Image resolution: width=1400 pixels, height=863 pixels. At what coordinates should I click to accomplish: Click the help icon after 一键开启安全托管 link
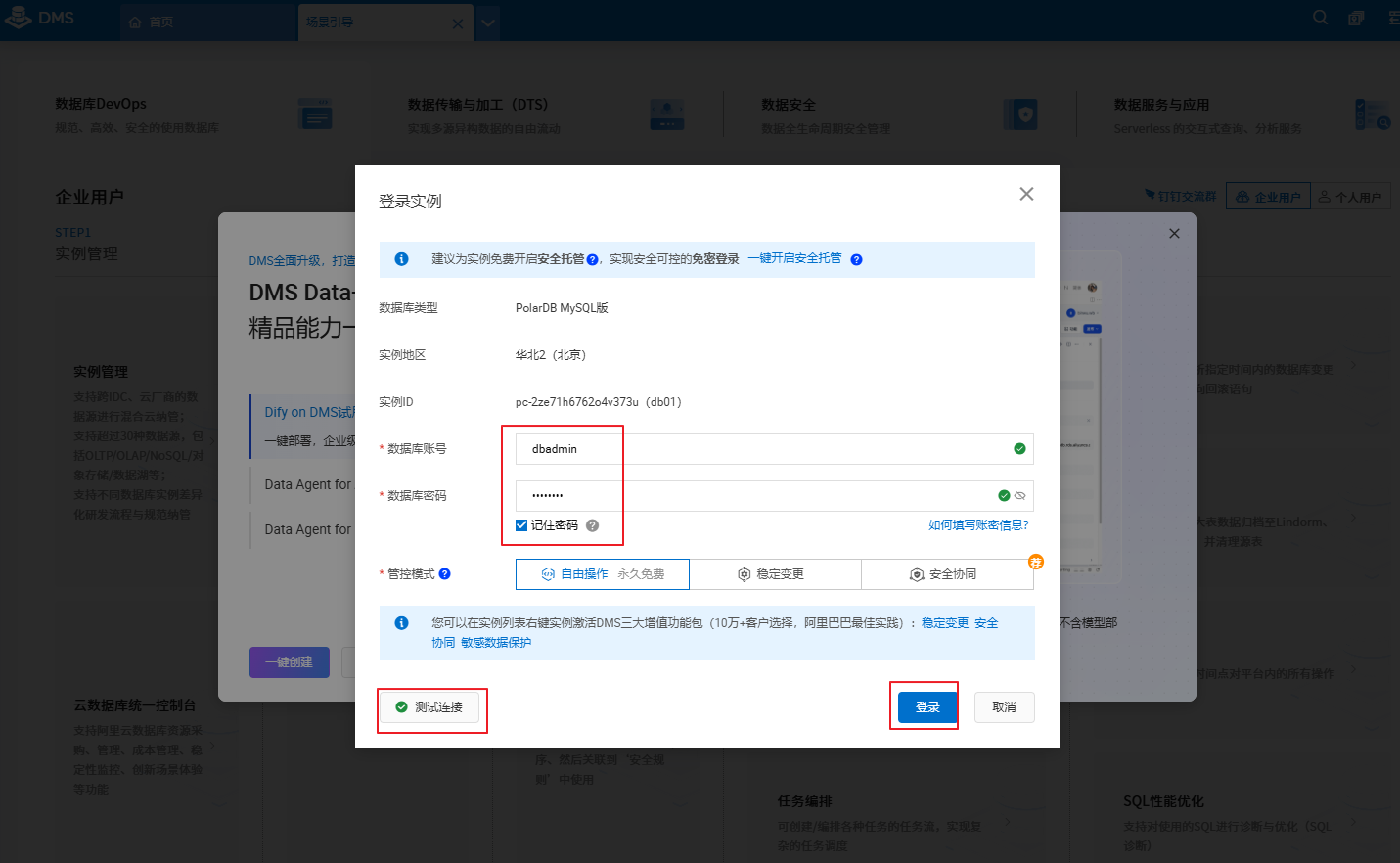pos(856,260)
